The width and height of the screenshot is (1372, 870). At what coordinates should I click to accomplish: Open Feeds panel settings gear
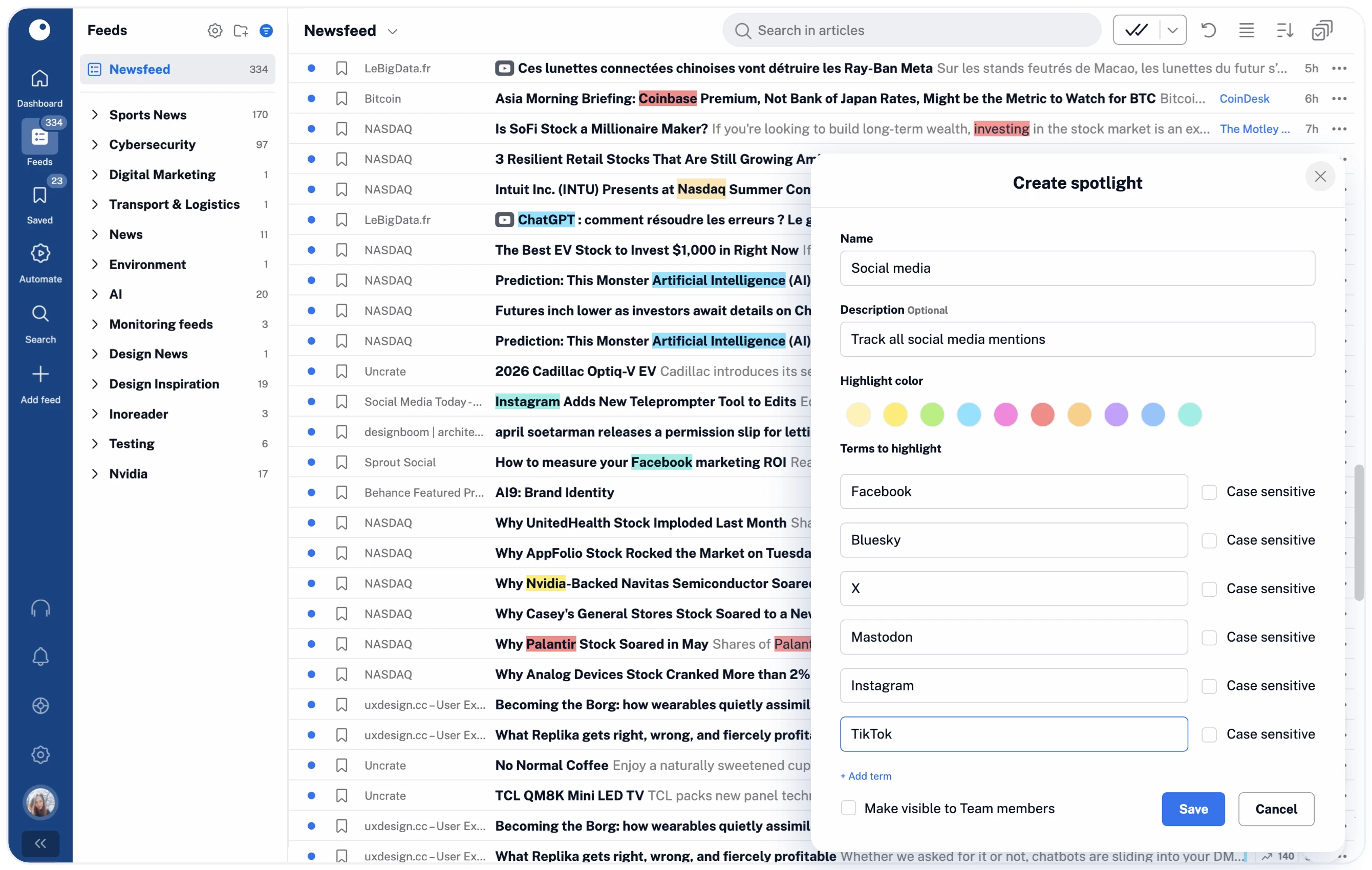(x=215, y=31)
